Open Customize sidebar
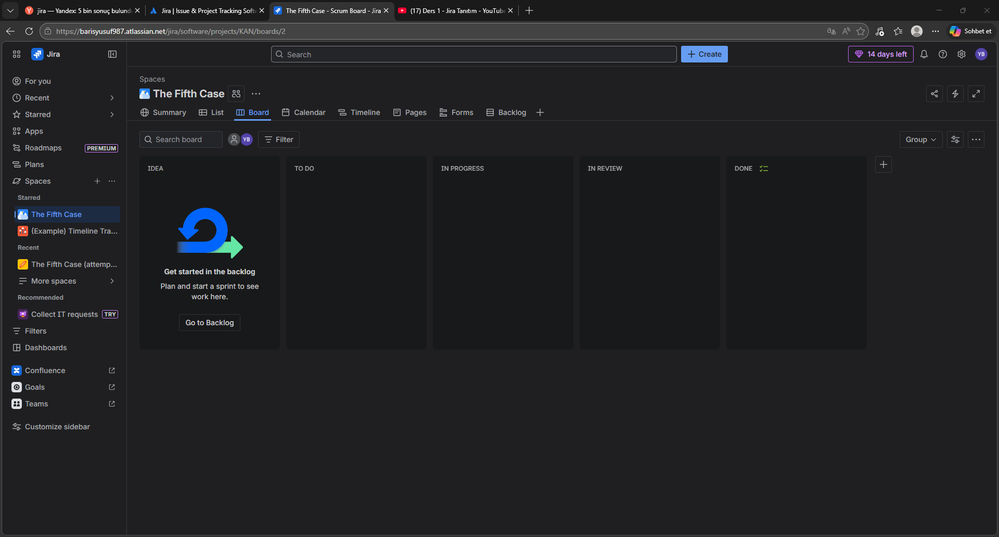Viewport: 999px width, 537px height. click(57, 427)
